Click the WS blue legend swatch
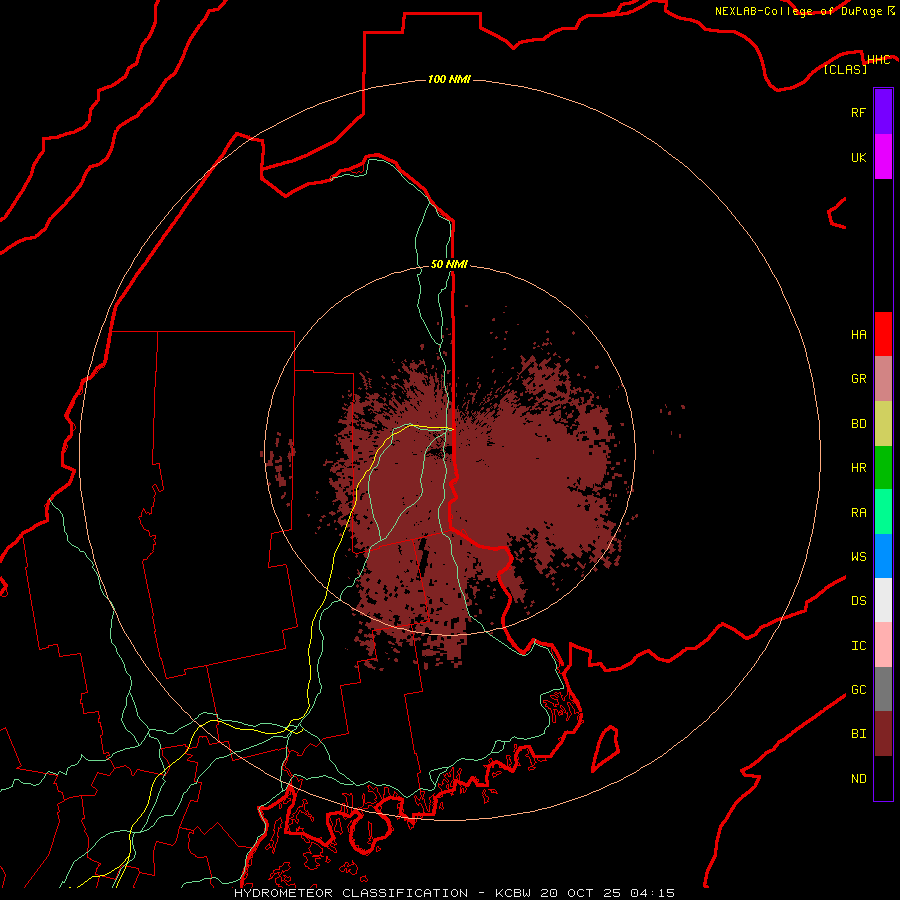900x900 pixels. coord(883,556)
